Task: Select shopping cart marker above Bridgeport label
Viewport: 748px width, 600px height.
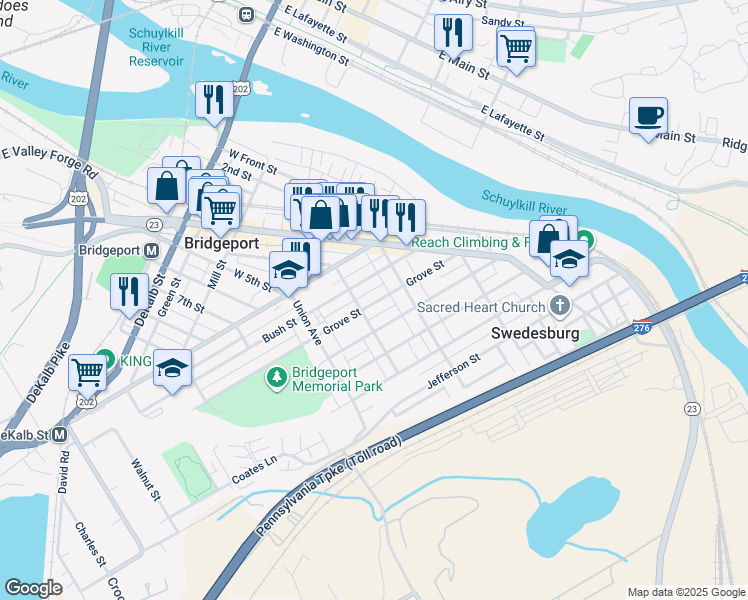Action: pyautogui.click(x=221, y=211)
